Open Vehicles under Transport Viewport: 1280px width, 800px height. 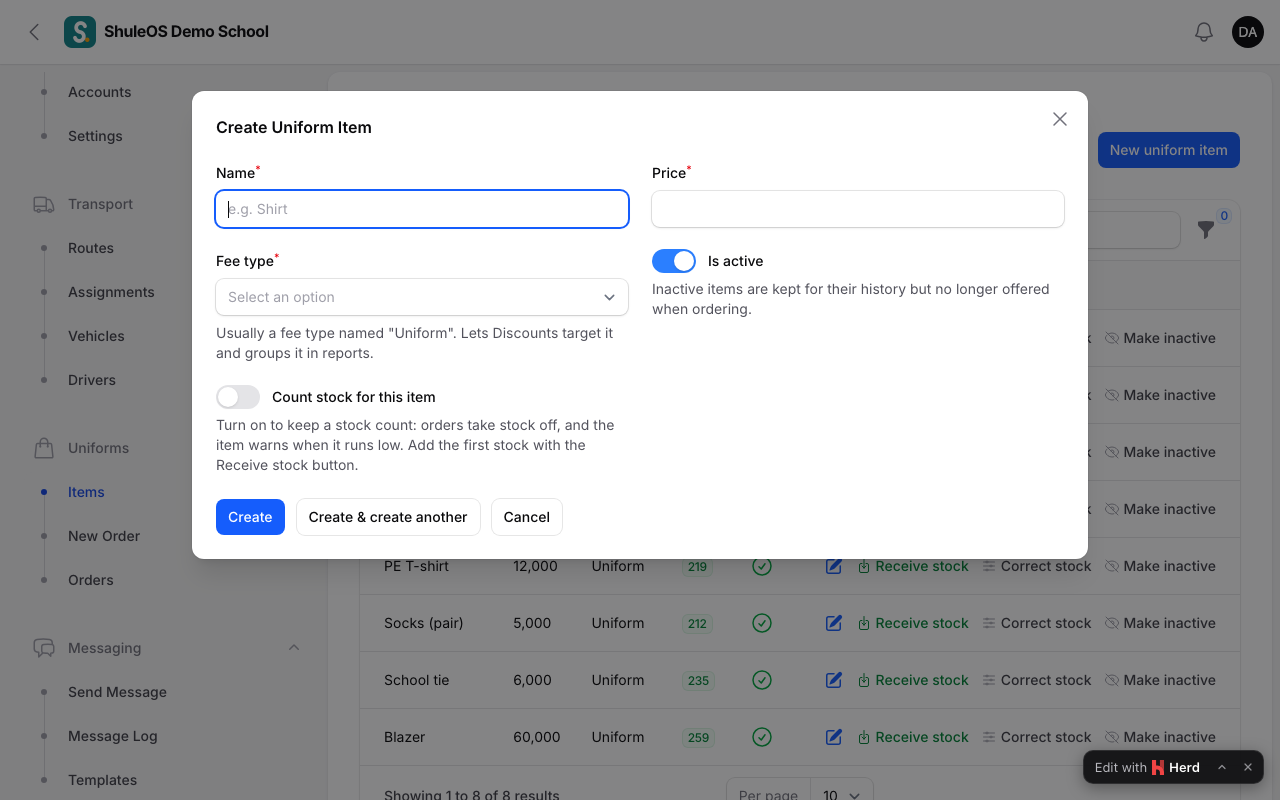pos(96,336)
